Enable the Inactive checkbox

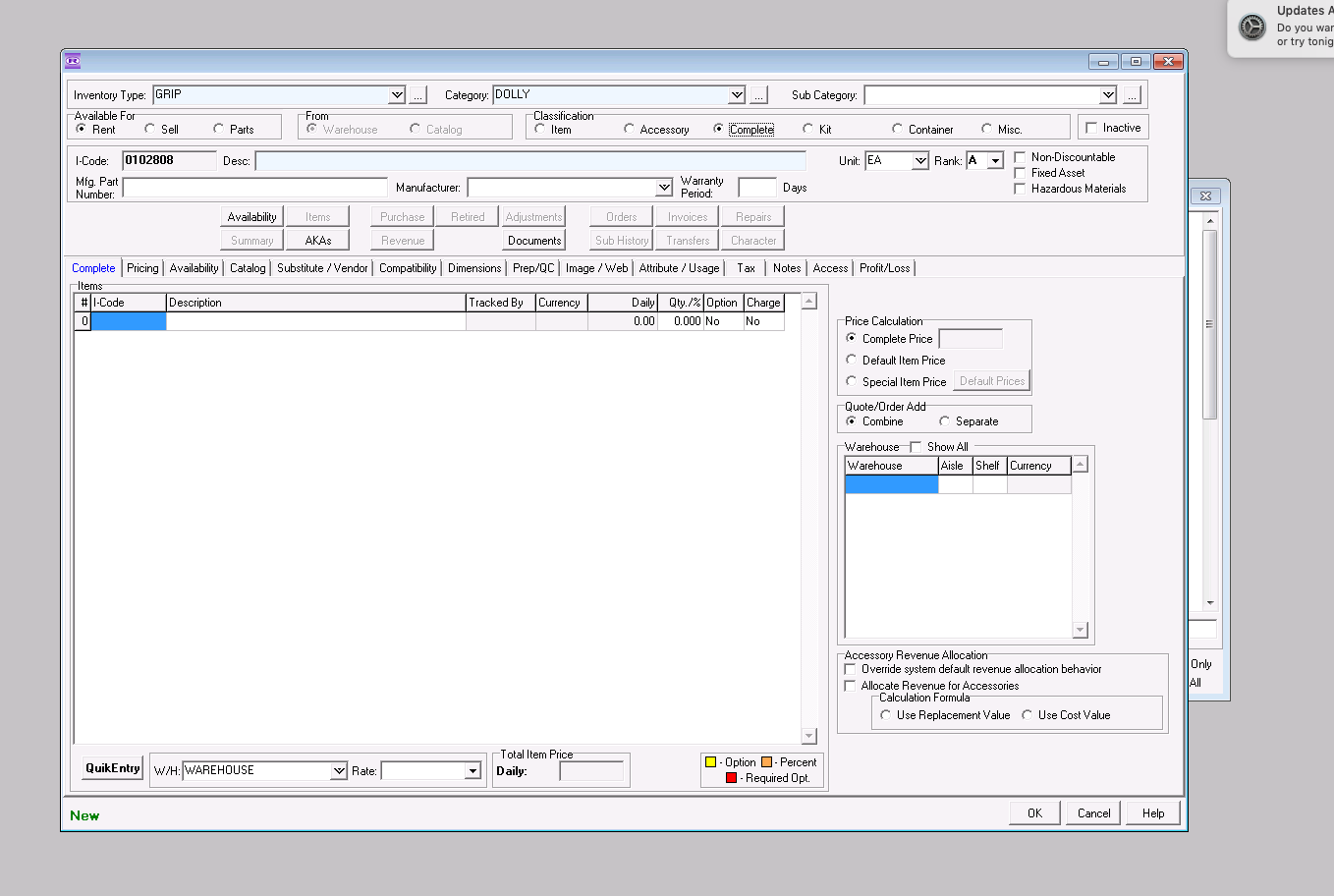point(1091,128)
